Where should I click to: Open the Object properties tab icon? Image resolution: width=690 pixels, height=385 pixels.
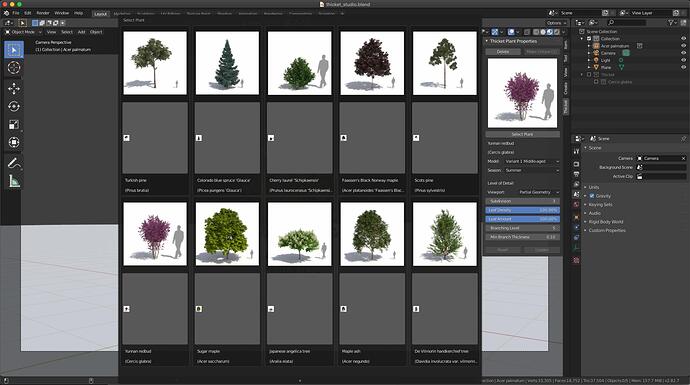click(x=576, y=217)
